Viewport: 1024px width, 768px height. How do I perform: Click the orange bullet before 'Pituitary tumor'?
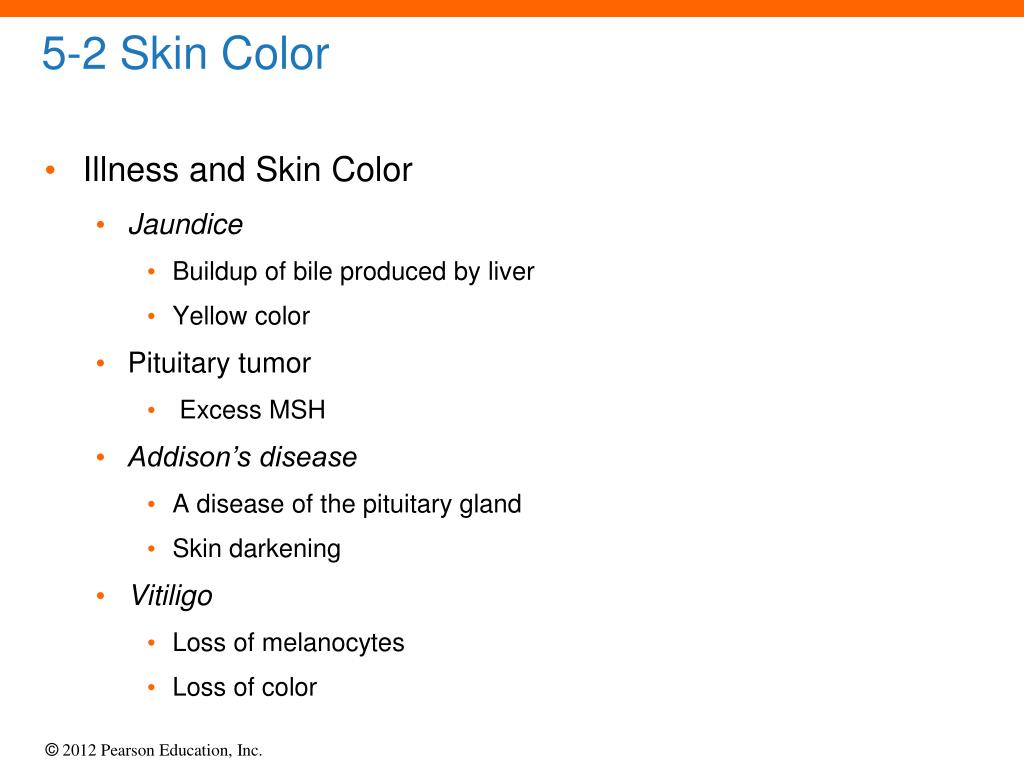(x=101, y=364)
